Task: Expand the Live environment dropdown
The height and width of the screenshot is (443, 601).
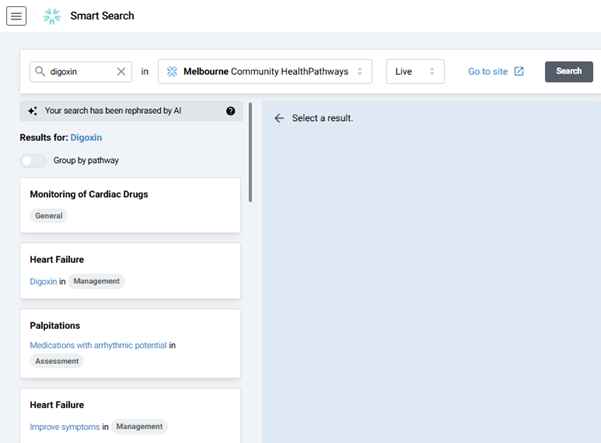Action: coord(415,71)
